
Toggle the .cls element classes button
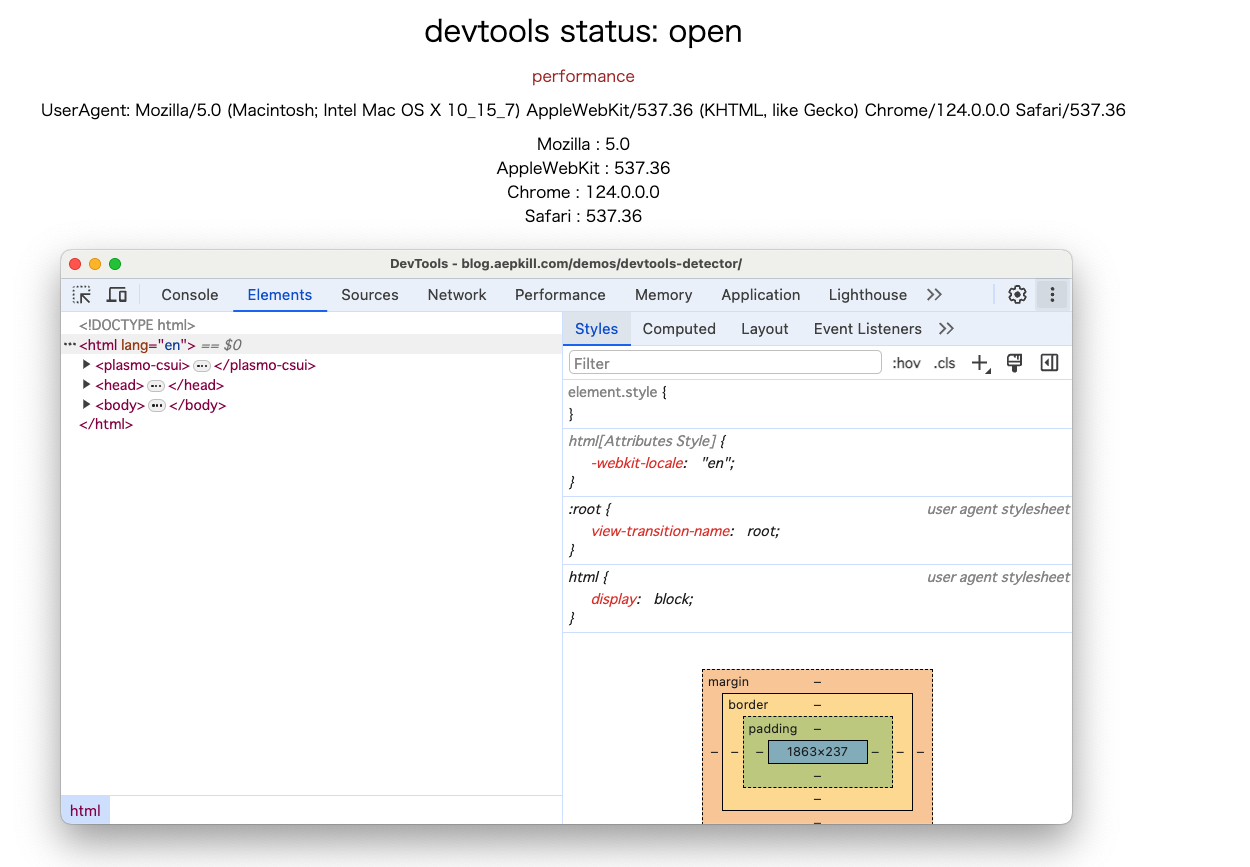(x=944, y=363)
